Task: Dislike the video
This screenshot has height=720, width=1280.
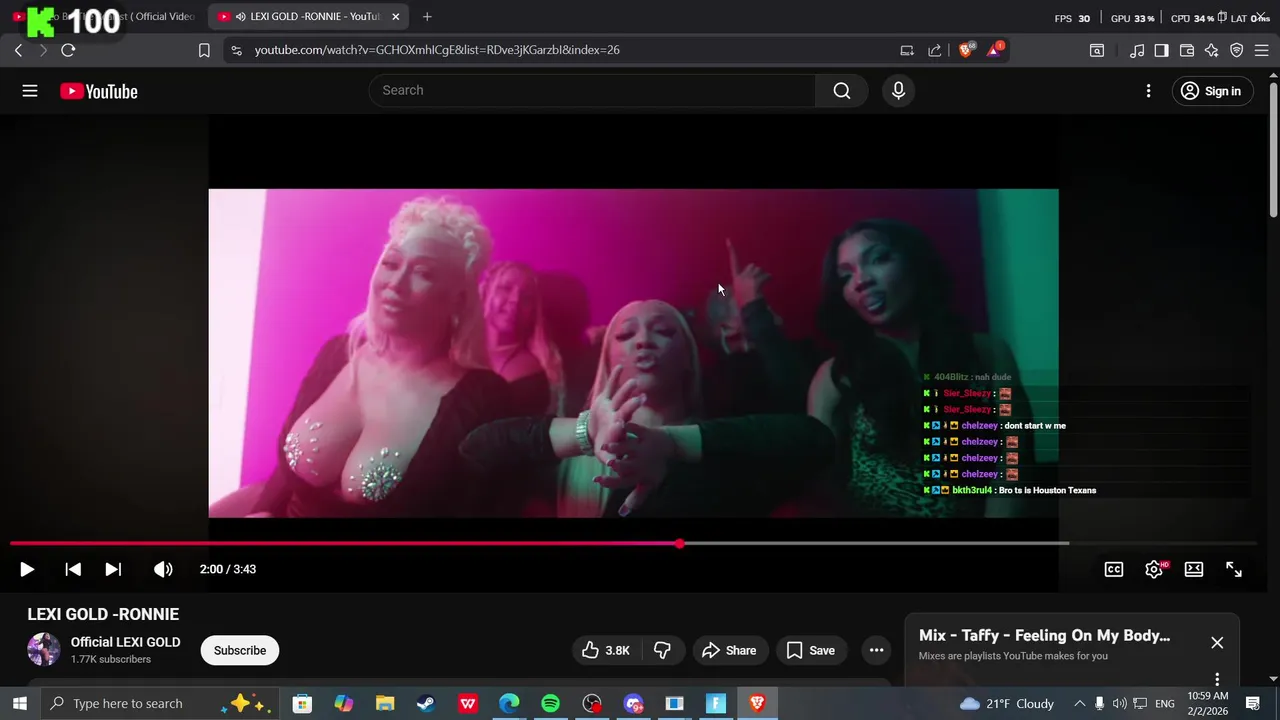Action: pos(662,650)
